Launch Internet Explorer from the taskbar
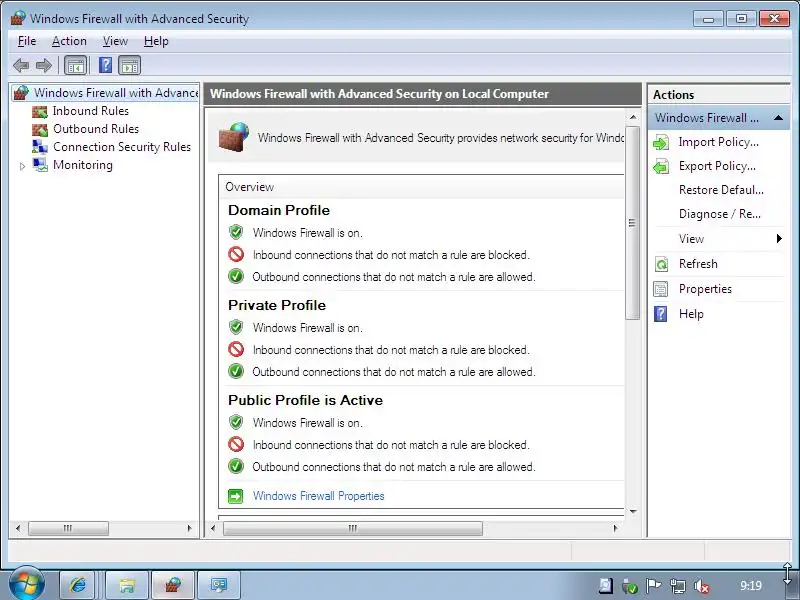This screenshot has height=600, width=800. [78, 585]
